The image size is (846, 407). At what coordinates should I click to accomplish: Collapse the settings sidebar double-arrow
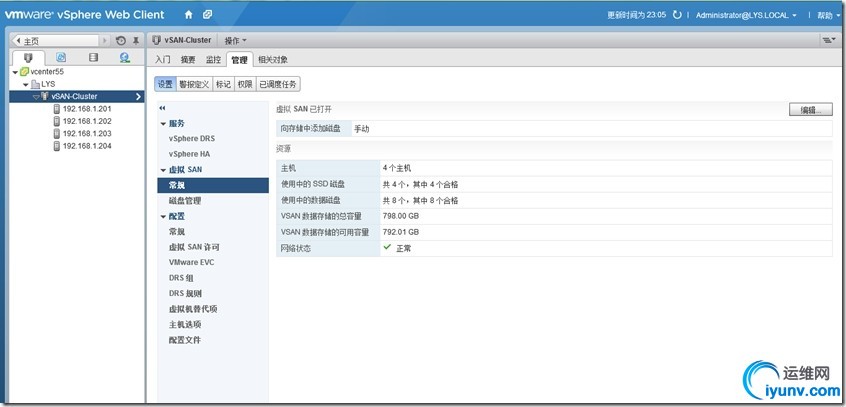pos(162,108)
